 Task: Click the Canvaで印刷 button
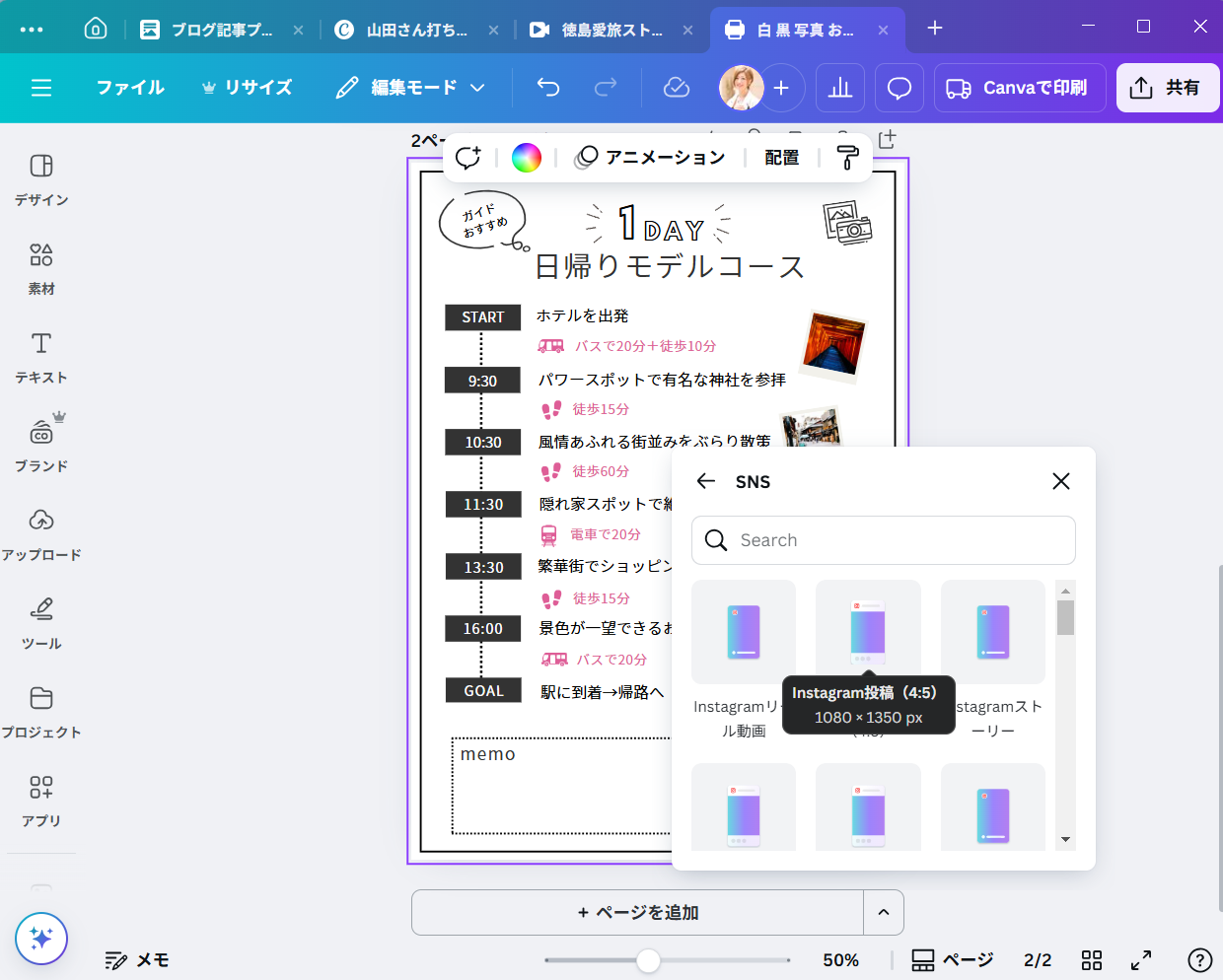1020,88
